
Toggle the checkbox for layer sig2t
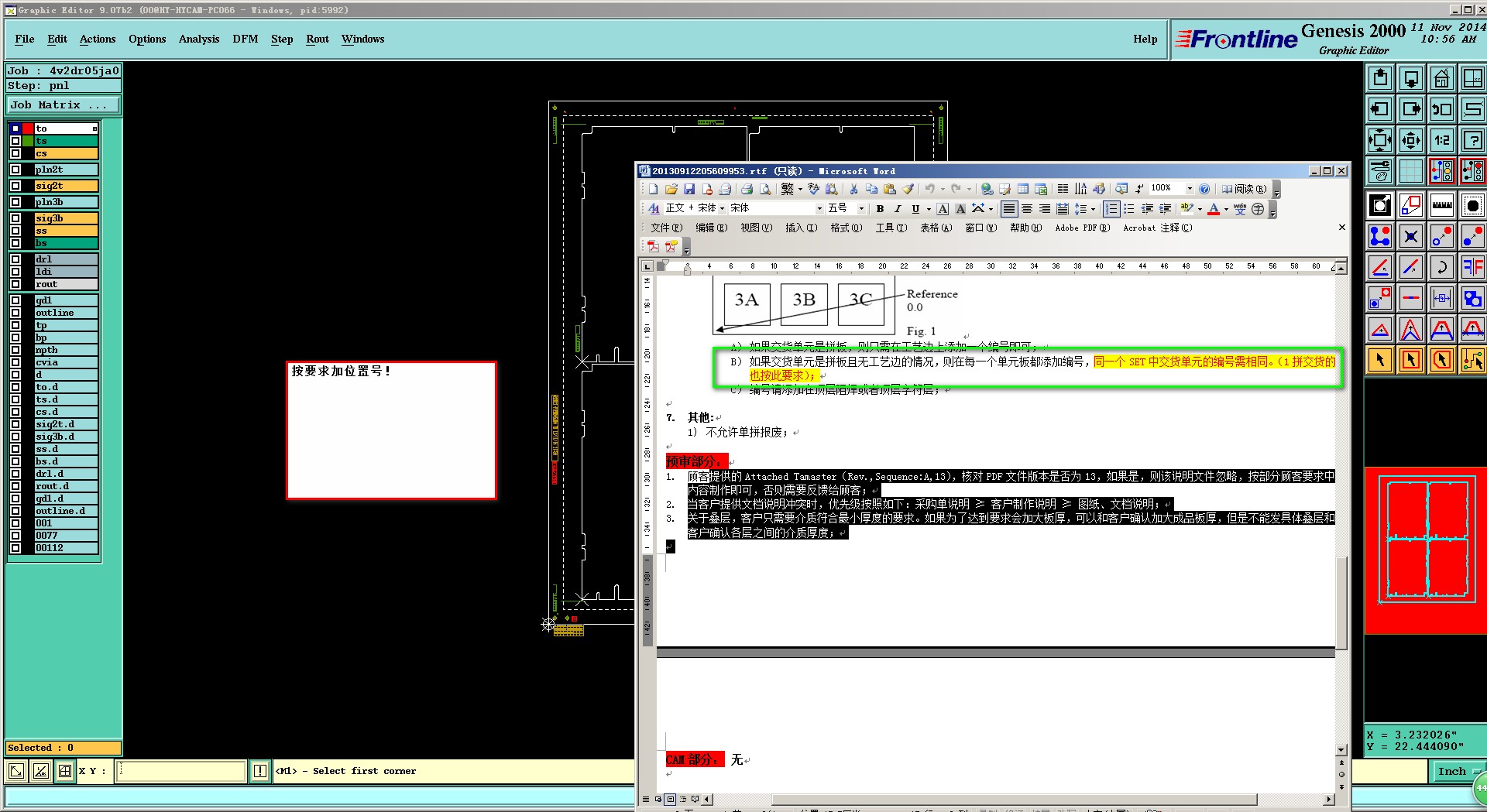[x=15, y=186]
